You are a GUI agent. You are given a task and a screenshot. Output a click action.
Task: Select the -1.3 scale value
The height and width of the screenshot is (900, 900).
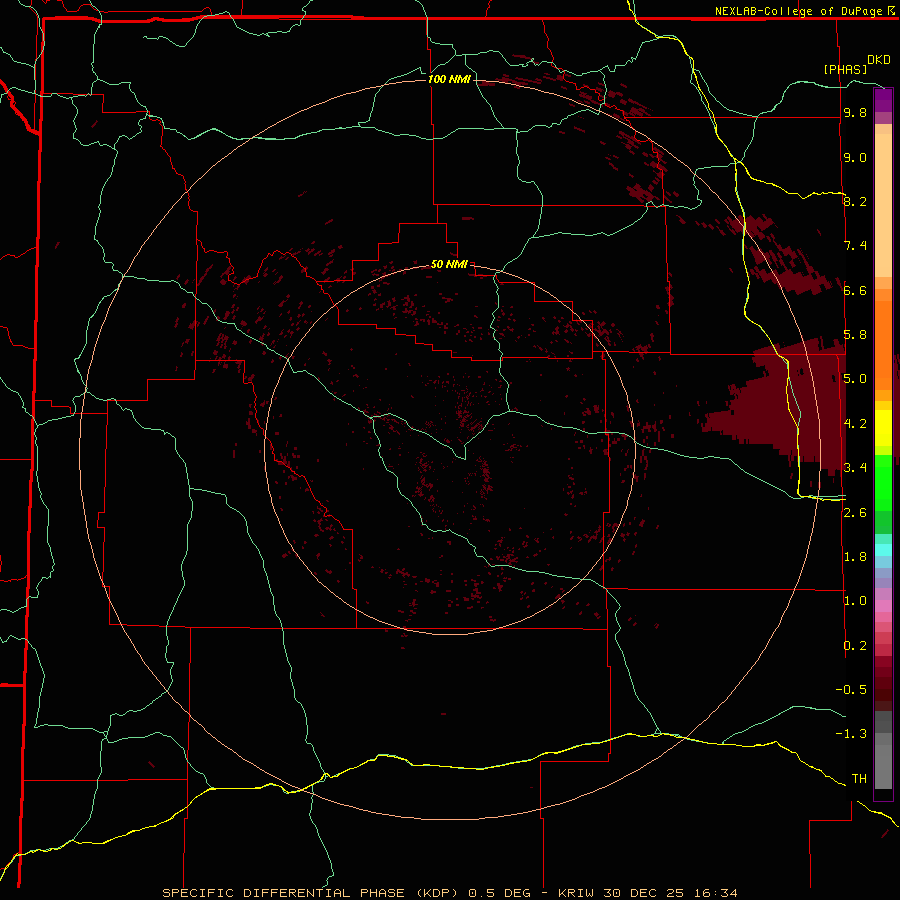tap(851, 734)
